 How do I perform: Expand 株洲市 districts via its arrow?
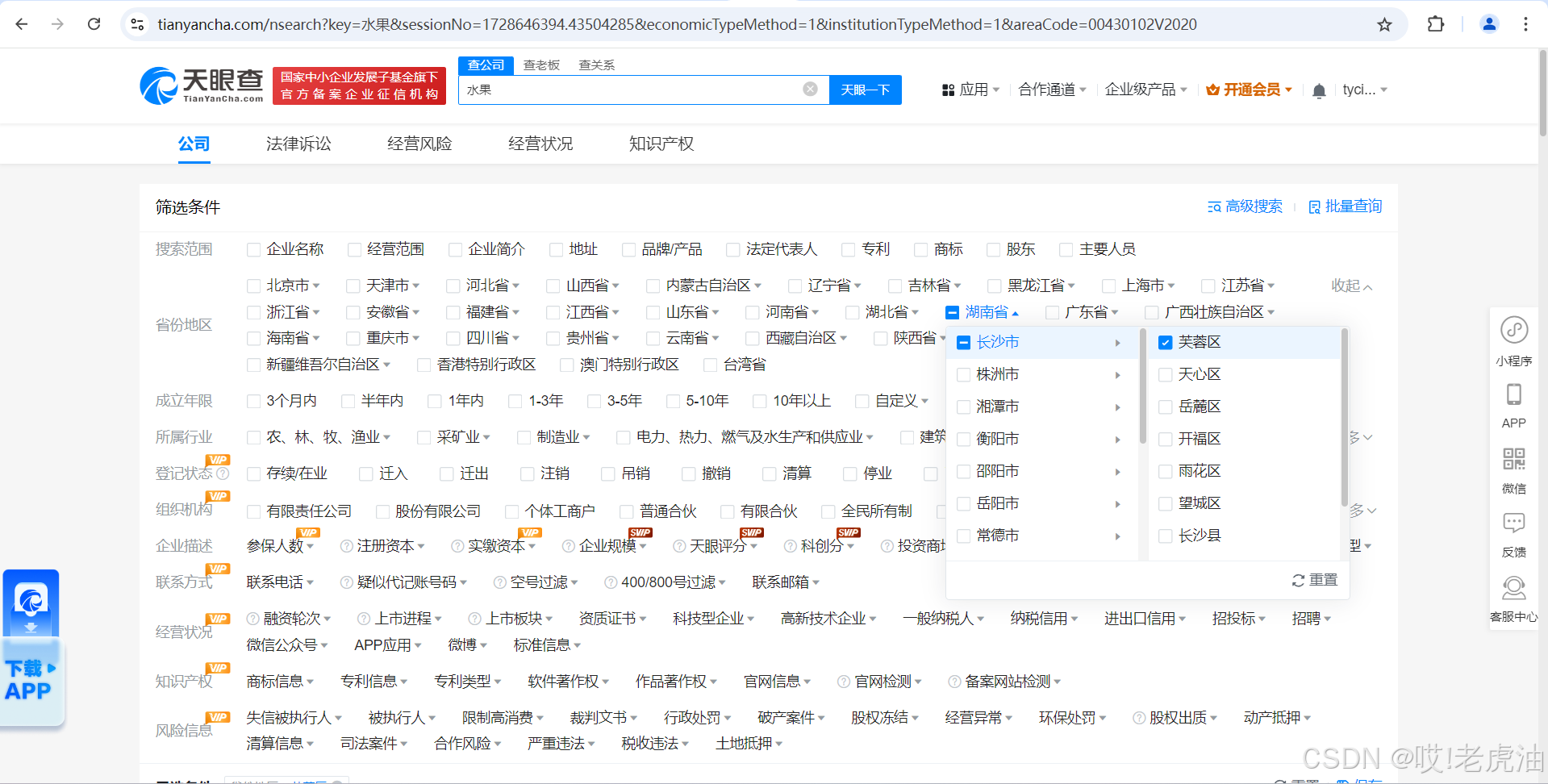(x=1117, y=375)
